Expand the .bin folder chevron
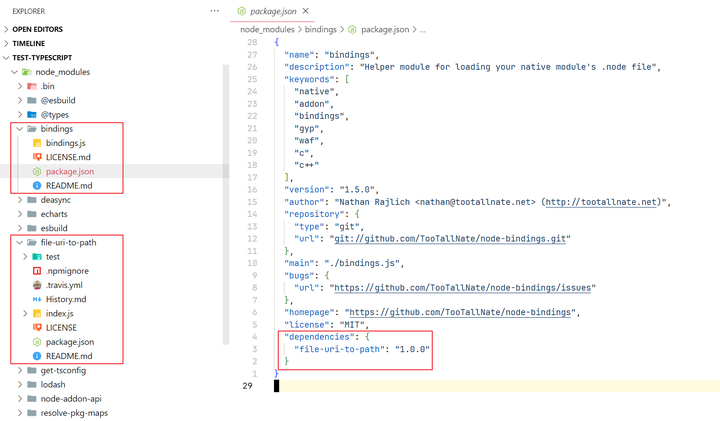The height and width of the screenshot is (421, 720). 20,86
